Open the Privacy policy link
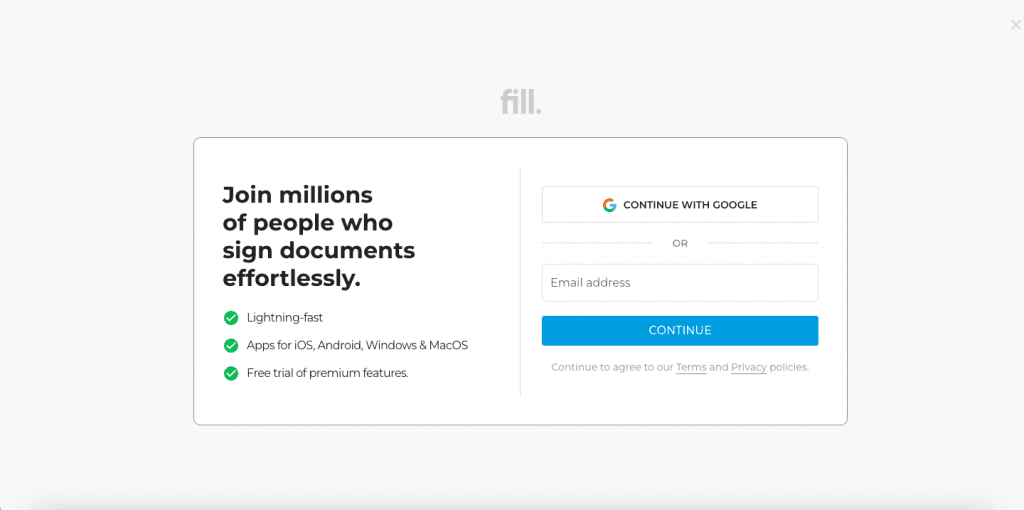 (x=748, y=367)
